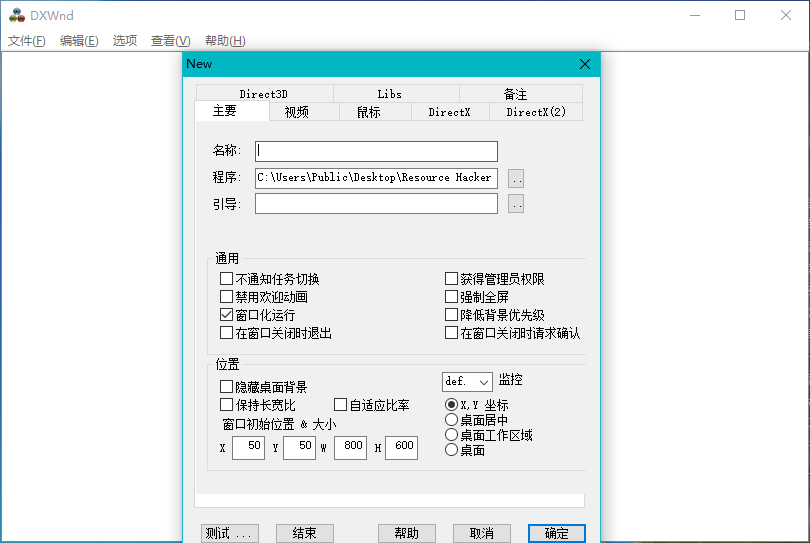Select 桌面居中 radio option
Viewport: 810px width, 543px height.
451,420
